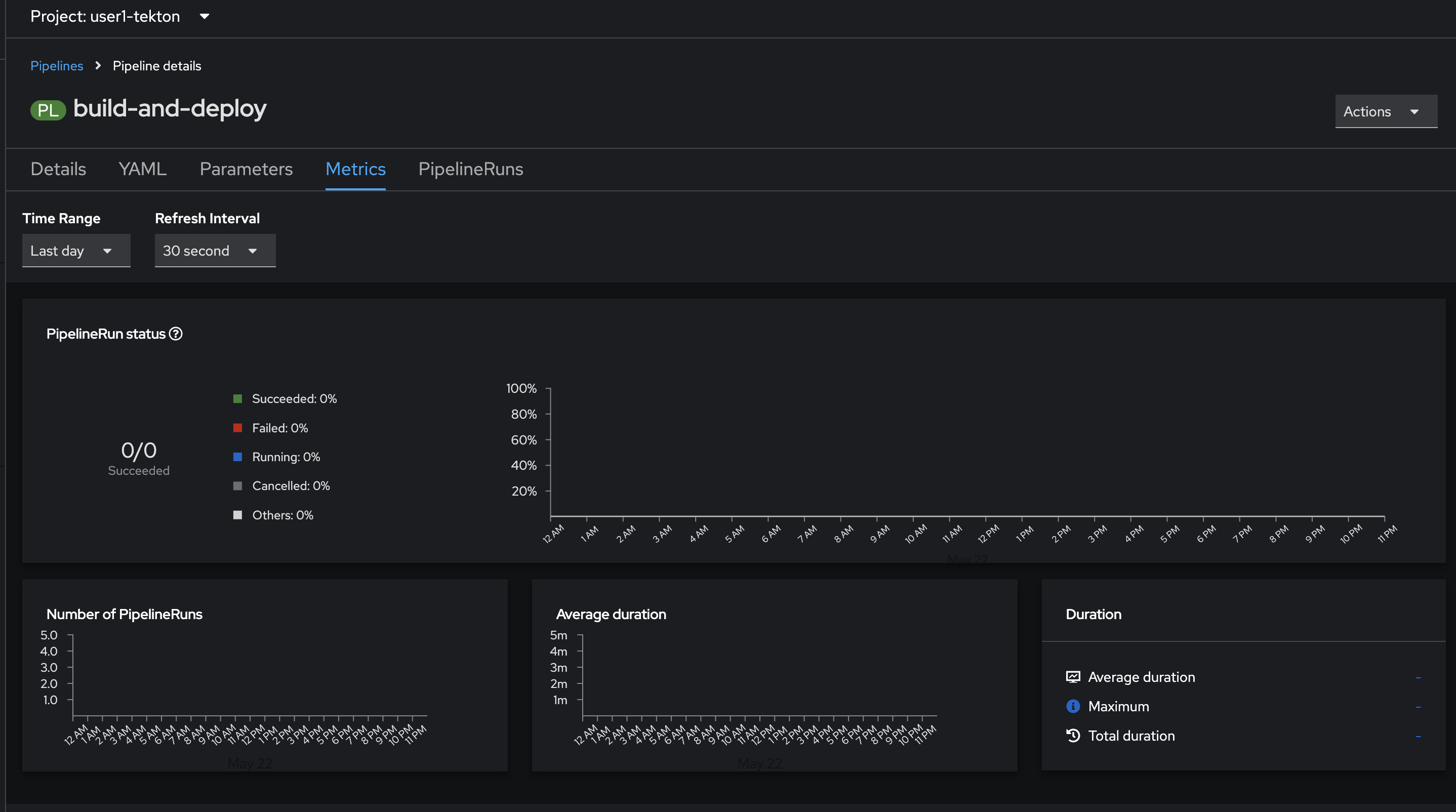1456x812 pixels.
Task: Click the Total duration row label
Action: tap(1131, 736)
